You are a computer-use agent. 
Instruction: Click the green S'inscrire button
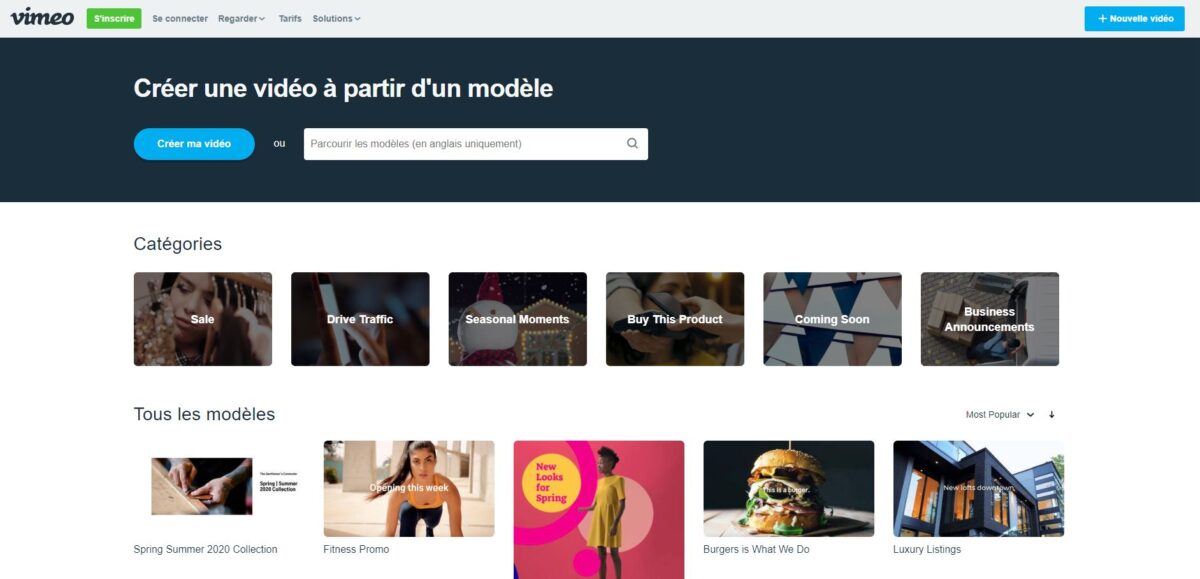click(114, 18)
